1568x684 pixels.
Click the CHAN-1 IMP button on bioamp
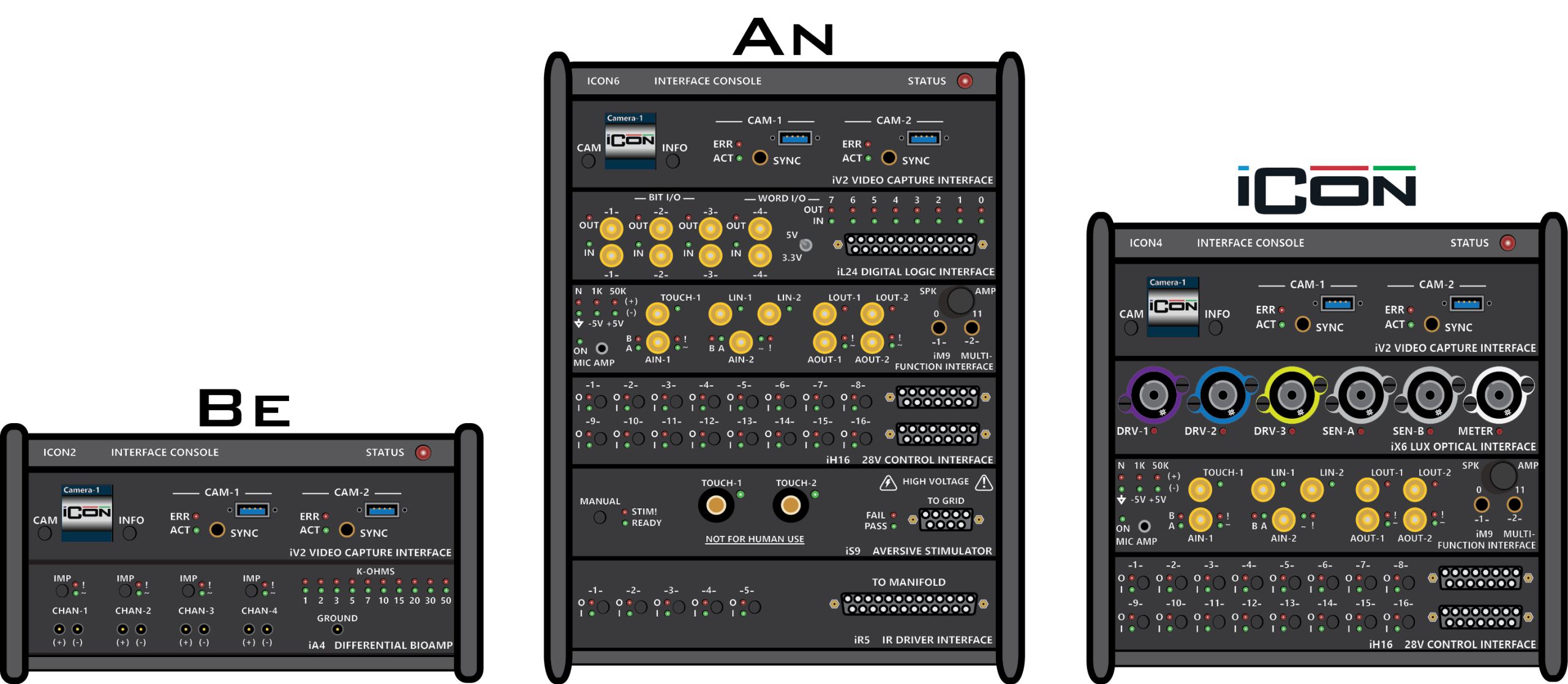(x=62, y=590)
